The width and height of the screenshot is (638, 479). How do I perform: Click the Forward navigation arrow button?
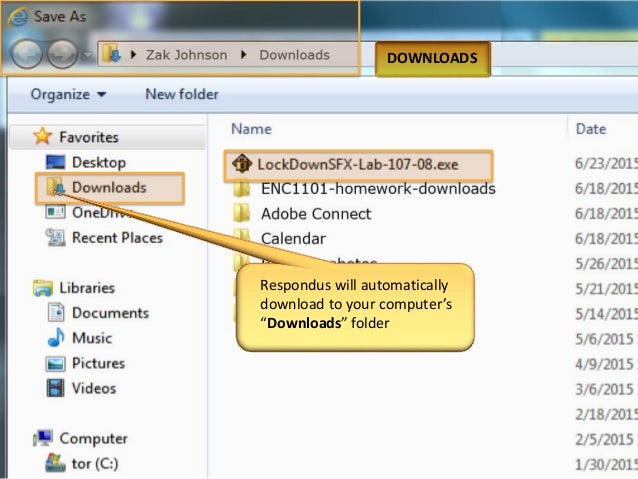pyautogui.click(x=63, y=54)
